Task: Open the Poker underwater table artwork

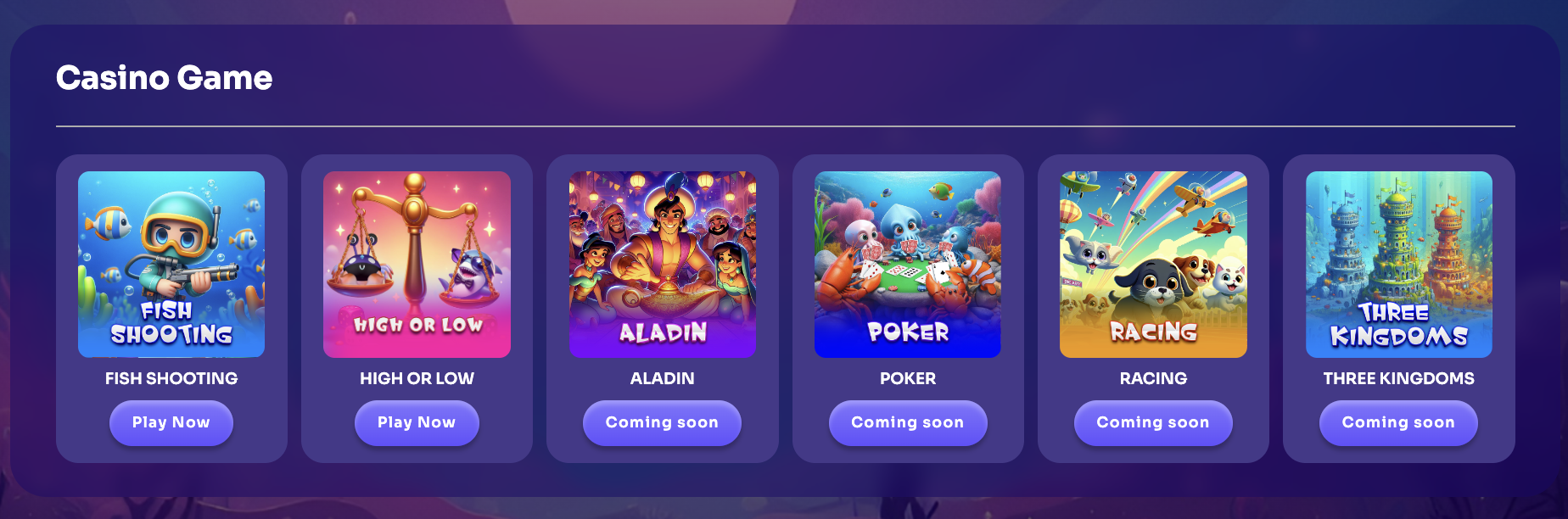Action: (x=908, y=265)
